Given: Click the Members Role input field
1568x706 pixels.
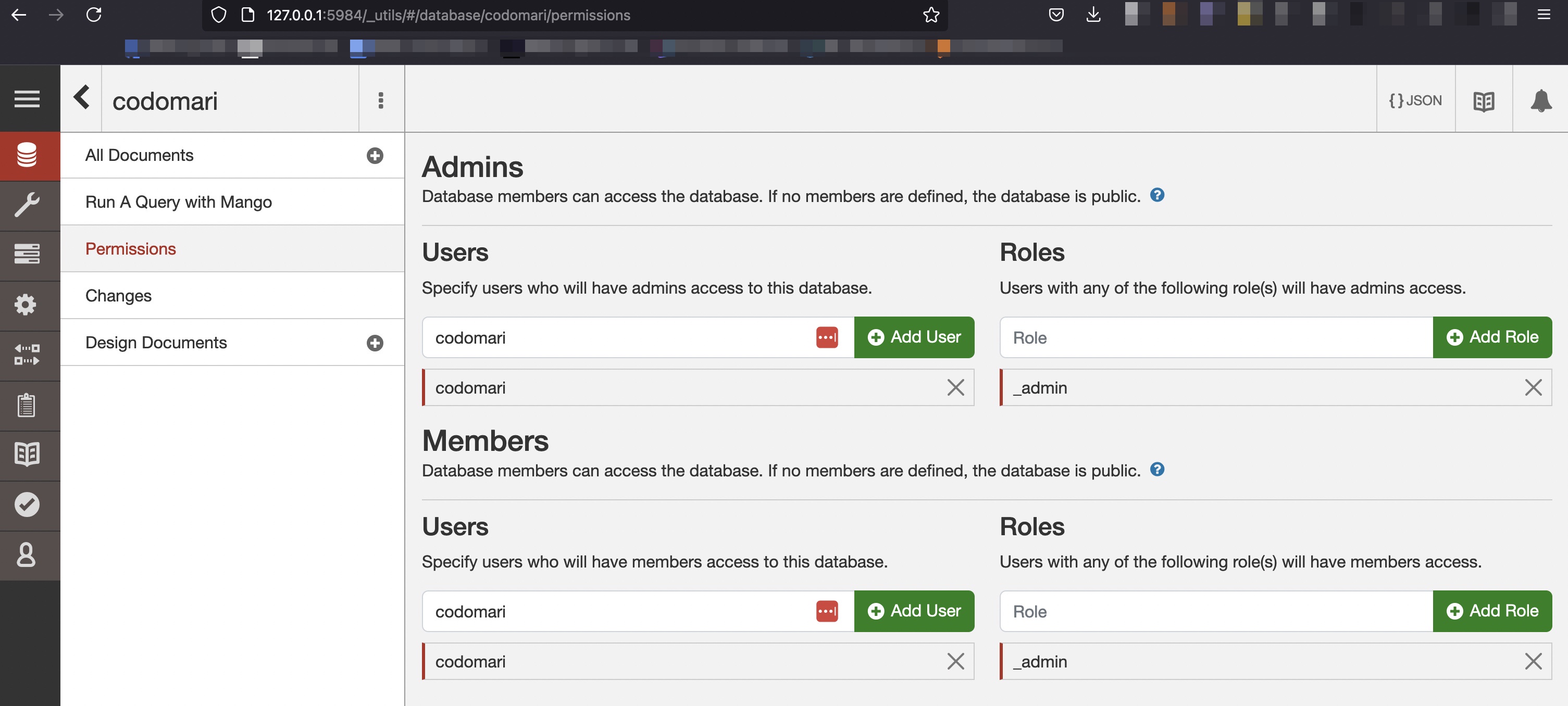Looking at the screenshot, I should pos(1216,611).
